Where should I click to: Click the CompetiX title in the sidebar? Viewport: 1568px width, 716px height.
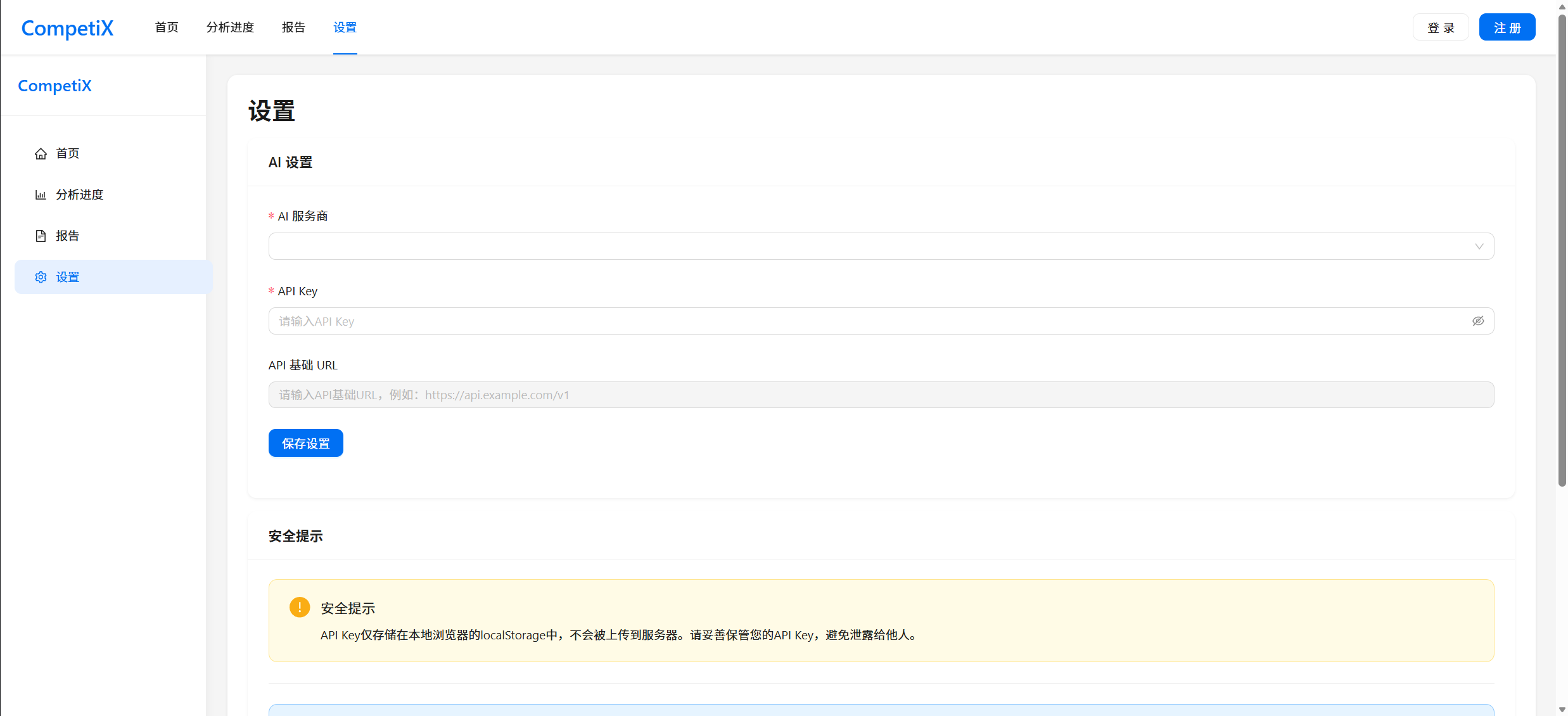click(54, 86)
